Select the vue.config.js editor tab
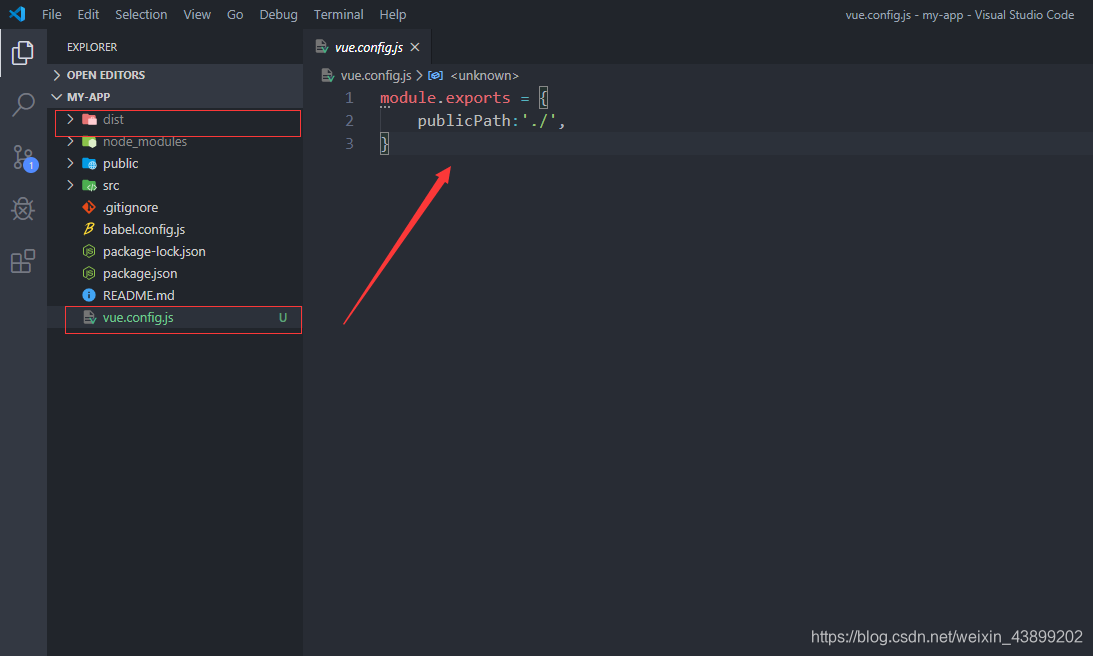Viewport: 1093px width, 656px height. point(367,47)
